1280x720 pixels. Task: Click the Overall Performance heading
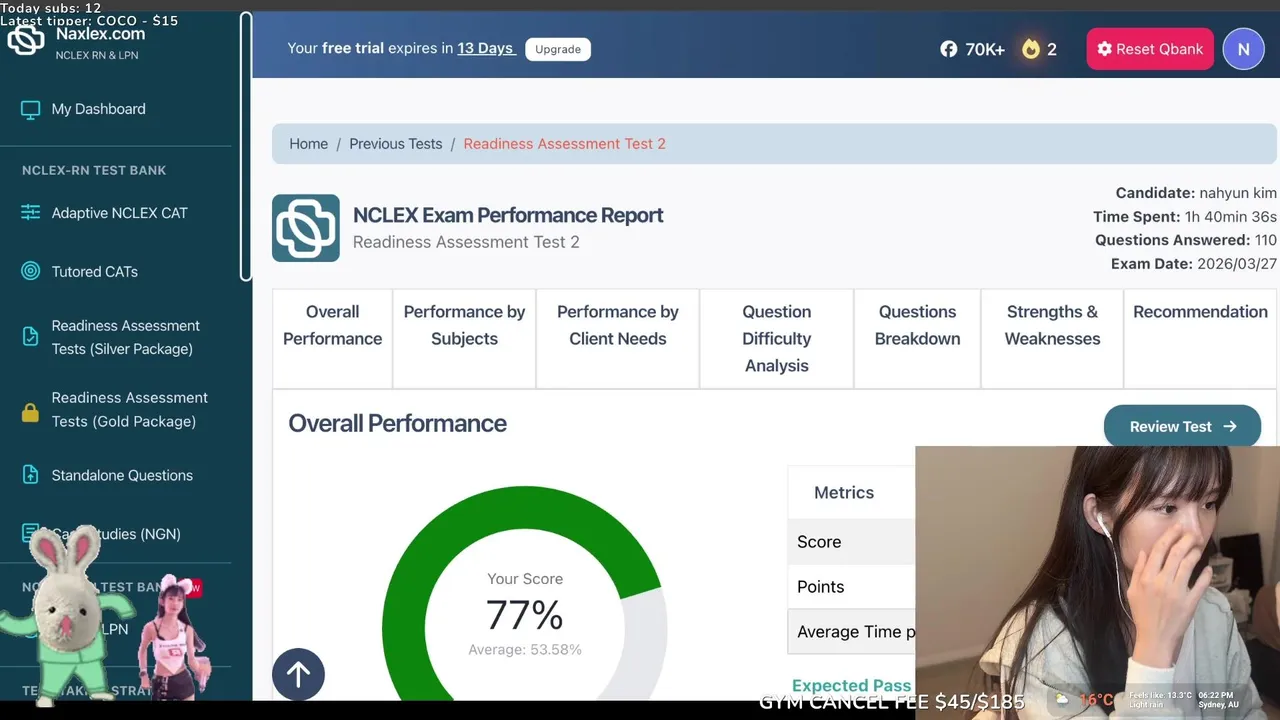tap(397, 423)
